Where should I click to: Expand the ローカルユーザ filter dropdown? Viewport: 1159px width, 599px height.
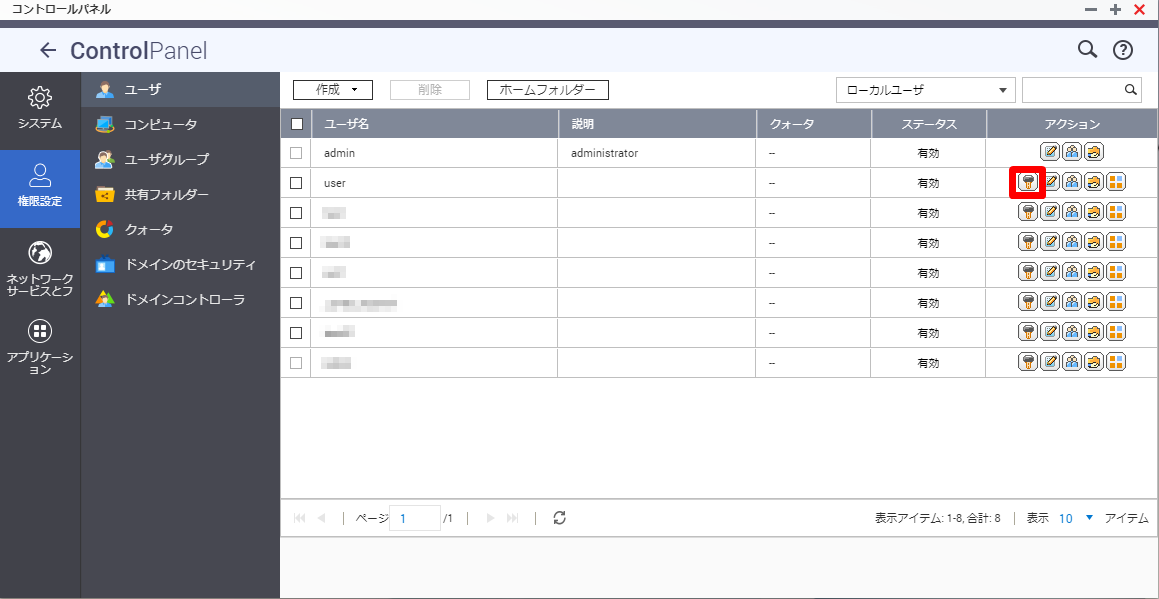(925, 89)
